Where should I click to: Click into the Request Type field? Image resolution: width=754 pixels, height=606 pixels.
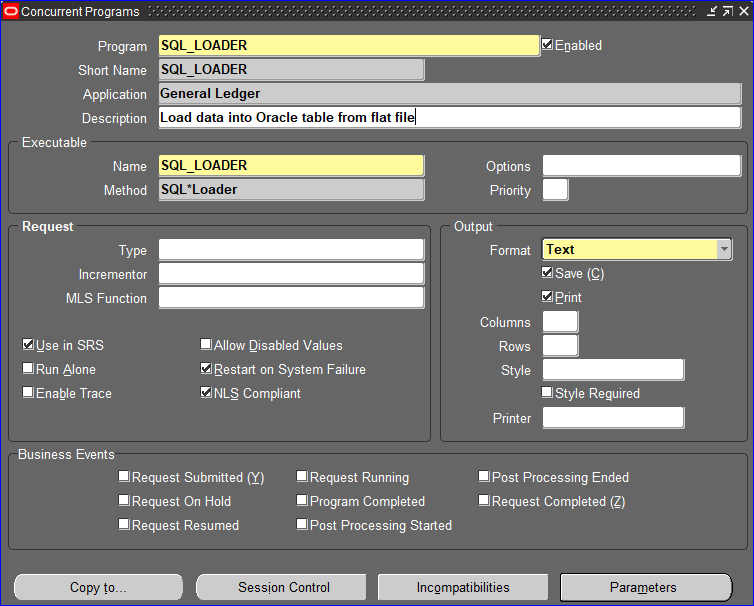[291, 250]
